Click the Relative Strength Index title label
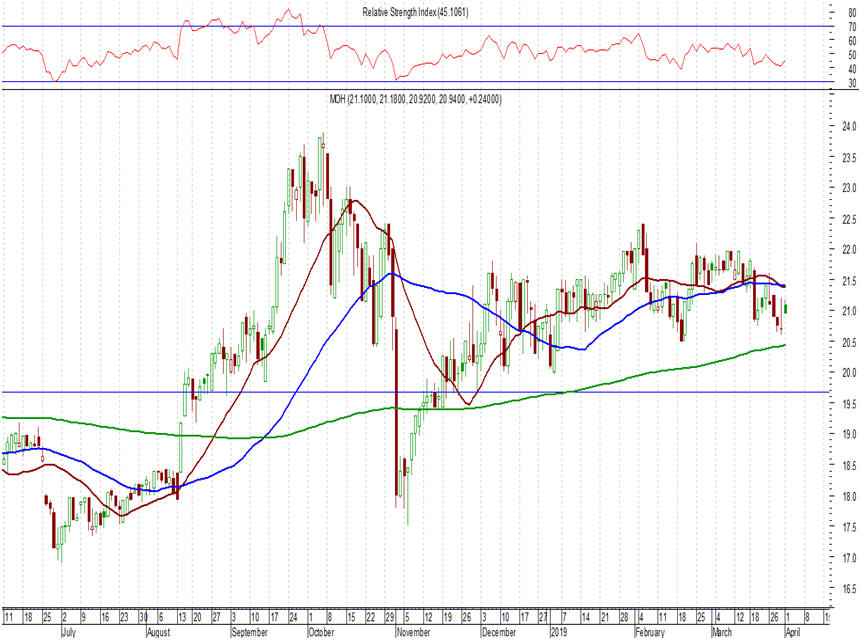861x640 pixels. pyautogui.click(x=415, y=11)
